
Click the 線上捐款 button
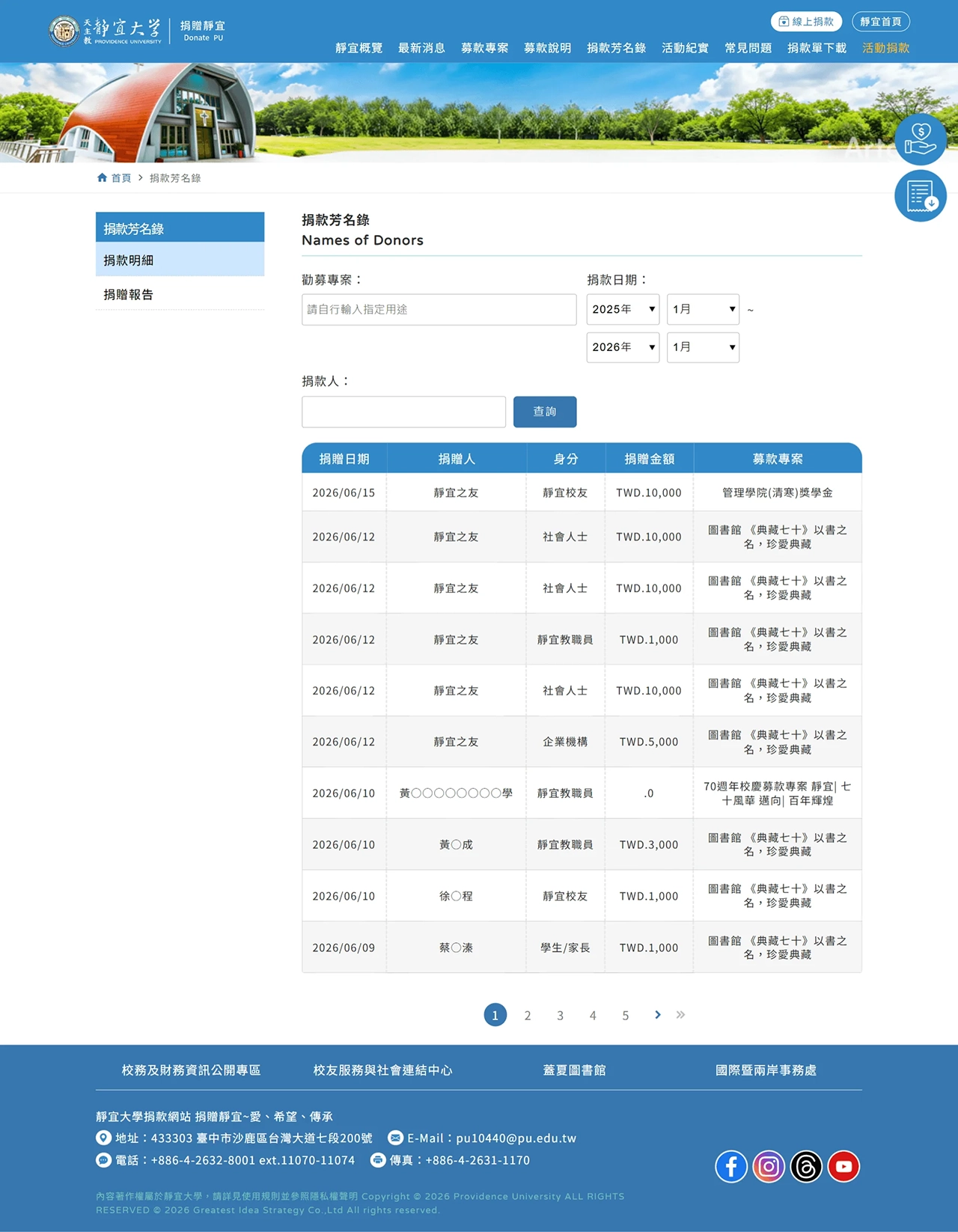806,22
